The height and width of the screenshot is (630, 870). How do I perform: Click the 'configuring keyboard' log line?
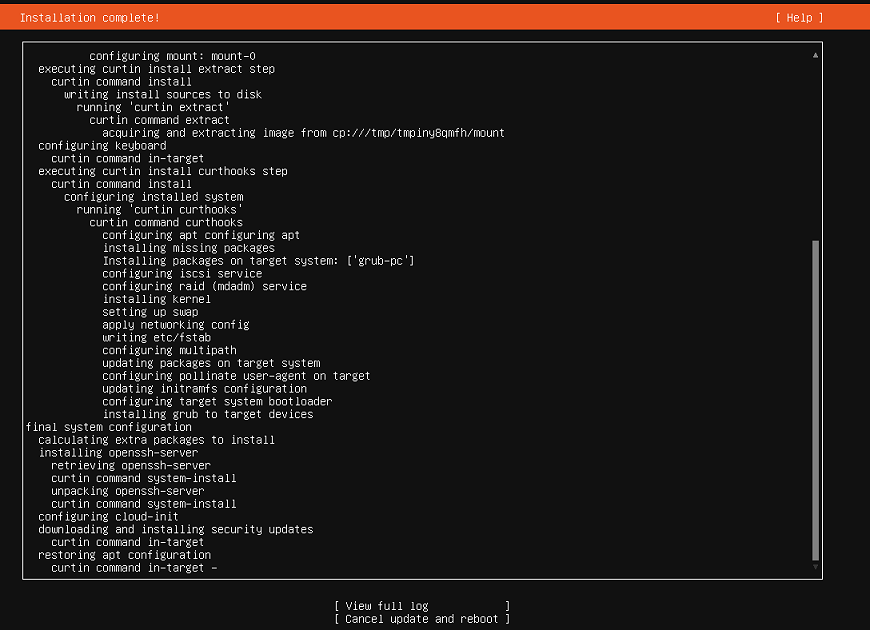coord(102,146)
